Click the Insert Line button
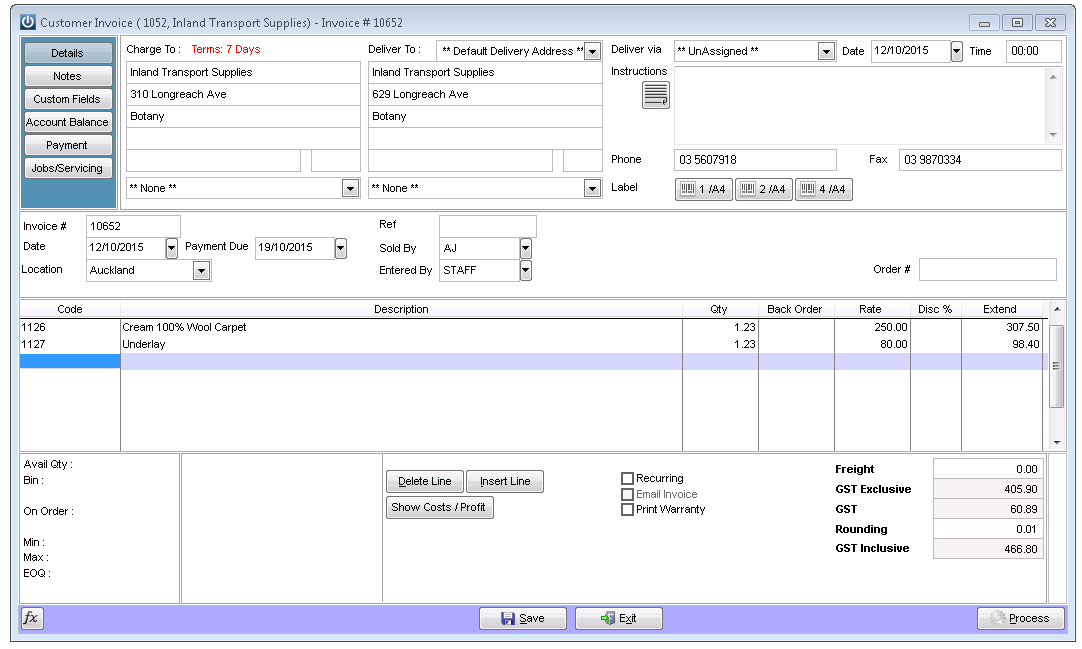Image resolution: width=1082 pixels, height=649 pixels. 505,481
